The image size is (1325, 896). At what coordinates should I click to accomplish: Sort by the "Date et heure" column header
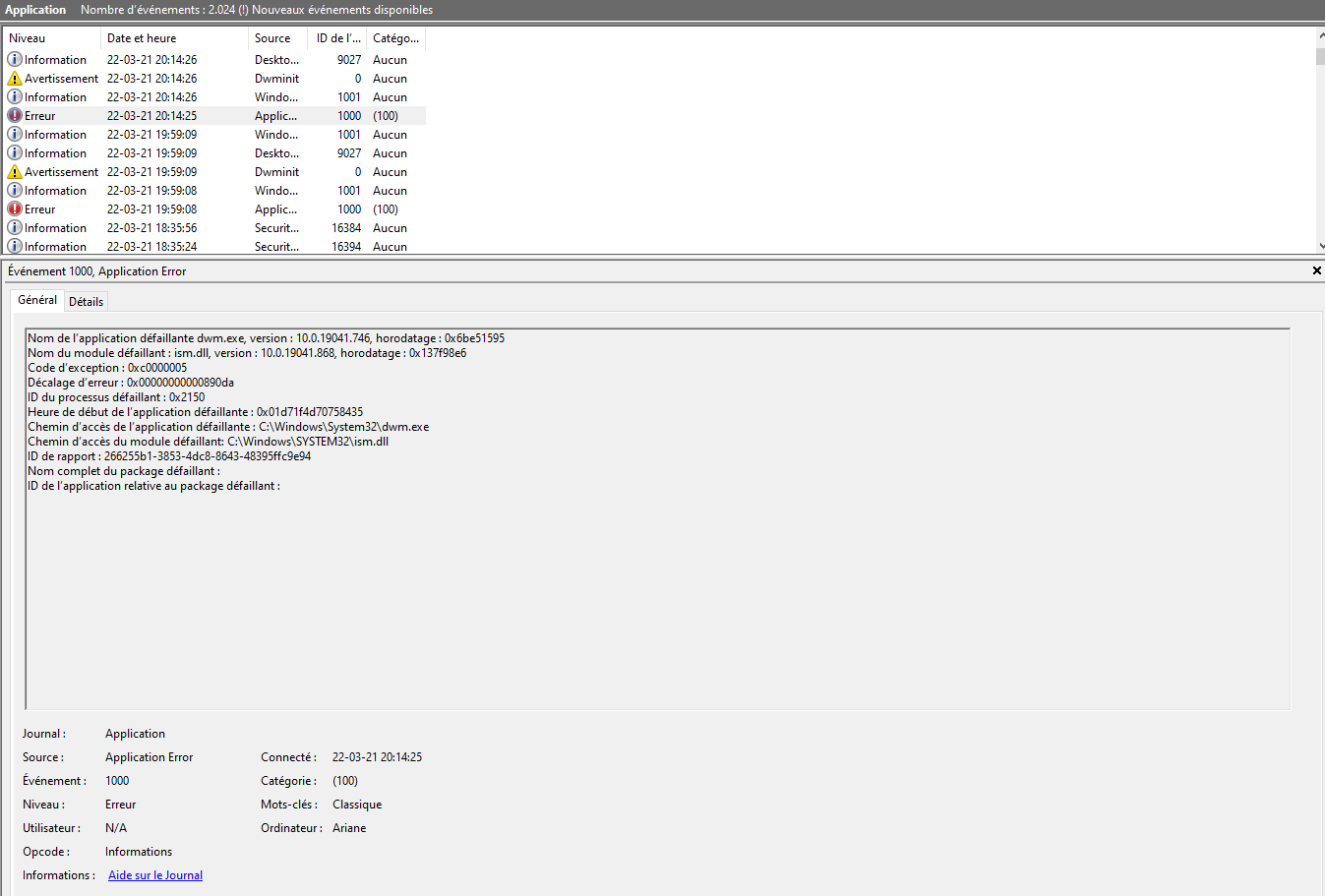(x=174, y=38)
